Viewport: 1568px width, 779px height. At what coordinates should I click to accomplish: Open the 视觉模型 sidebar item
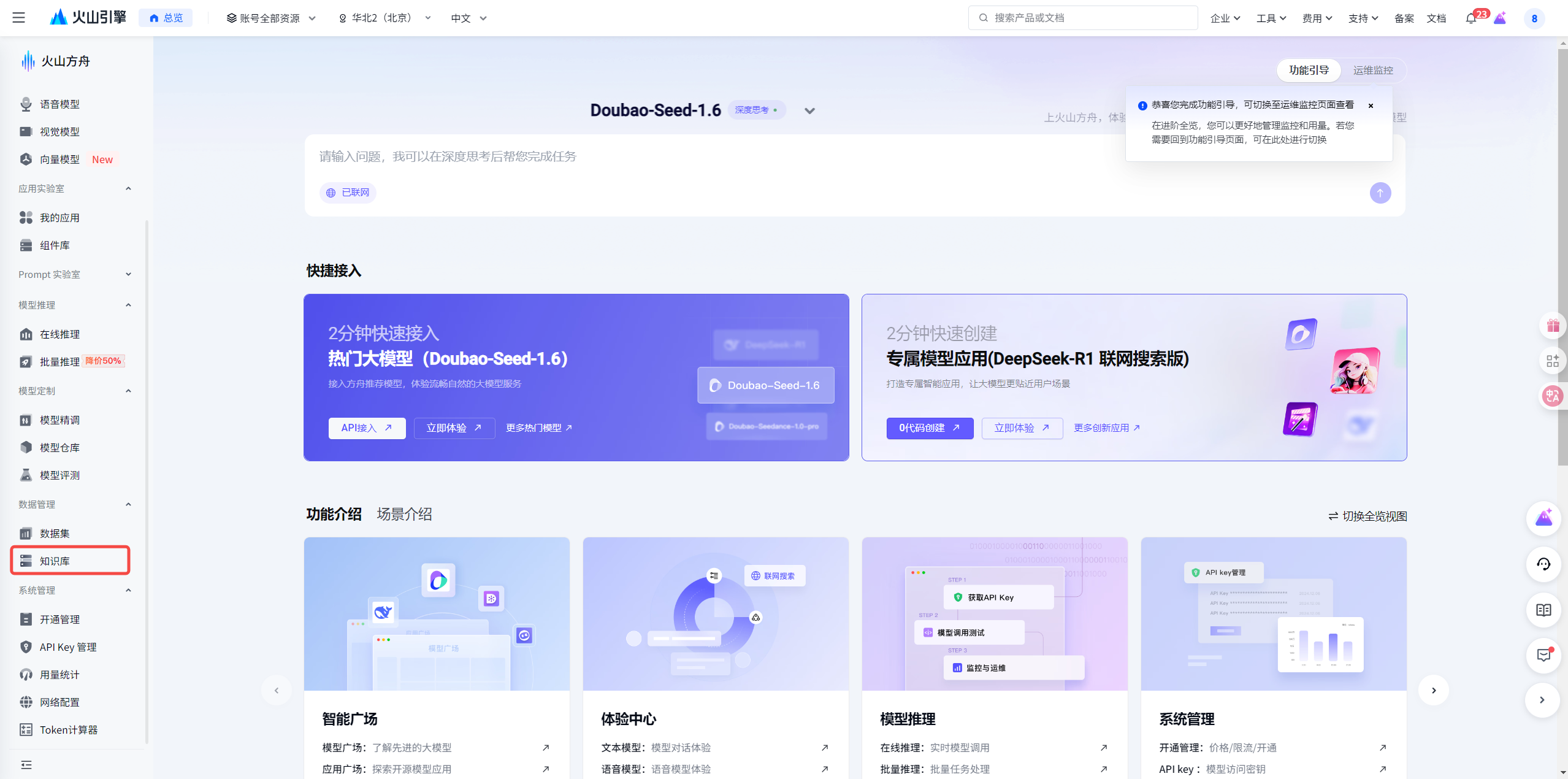point(59,132)
